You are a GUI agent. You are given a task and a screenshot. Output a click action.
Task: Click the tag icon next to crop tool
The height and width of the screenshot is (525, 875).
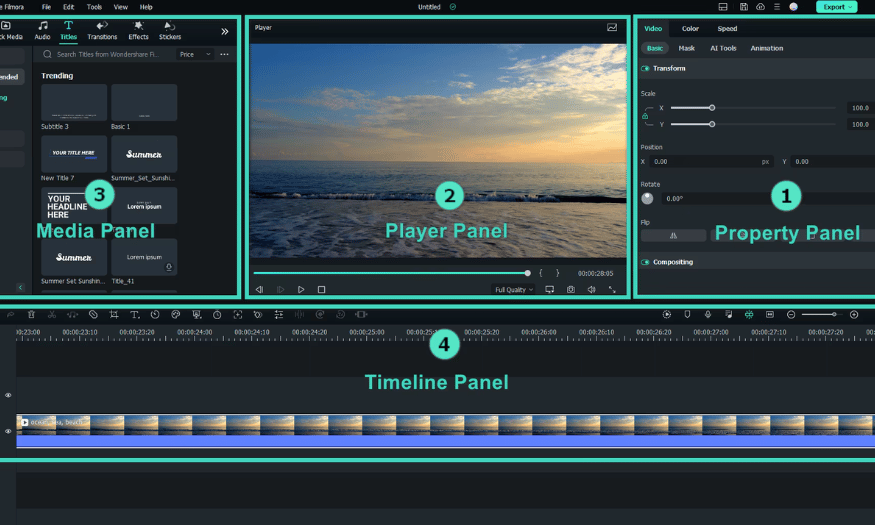click(x=93, y=315)
